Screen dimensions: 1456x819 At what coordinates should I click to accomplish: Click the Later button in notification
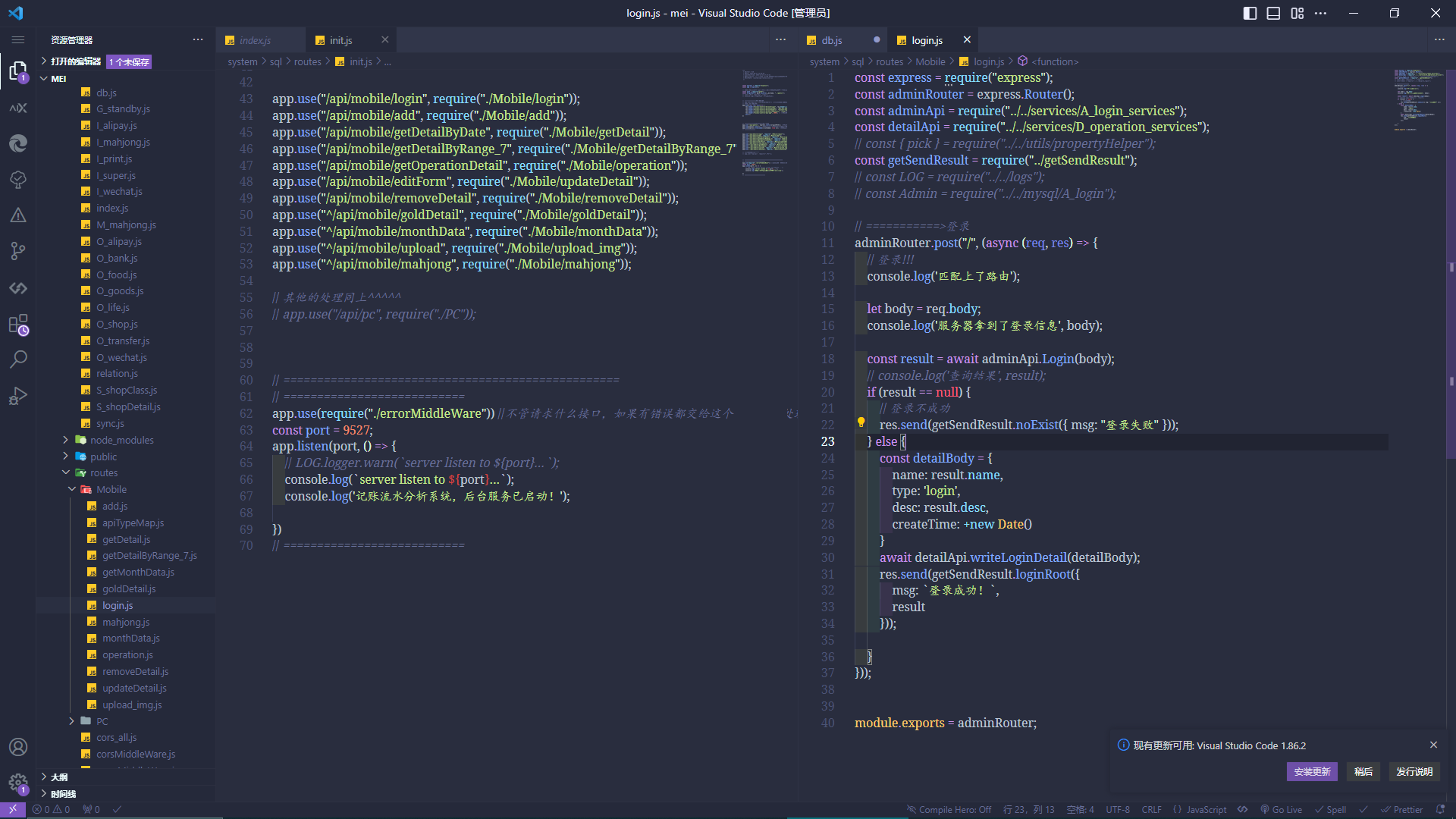1363,771
